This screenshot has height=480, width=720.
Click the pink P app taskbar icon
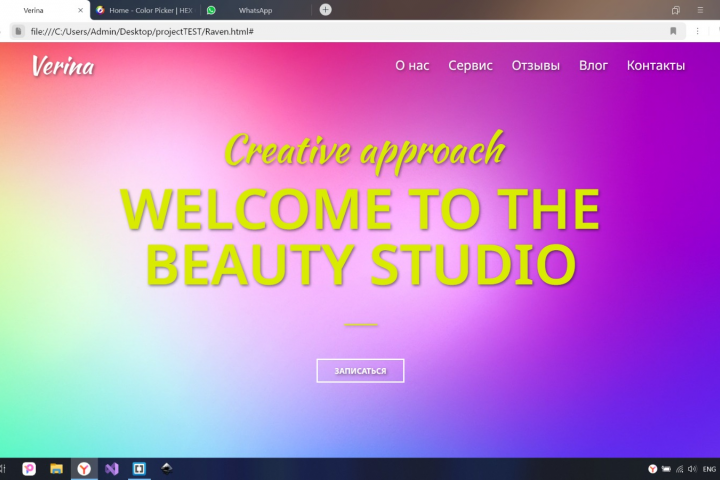click(x=29, y=469)
